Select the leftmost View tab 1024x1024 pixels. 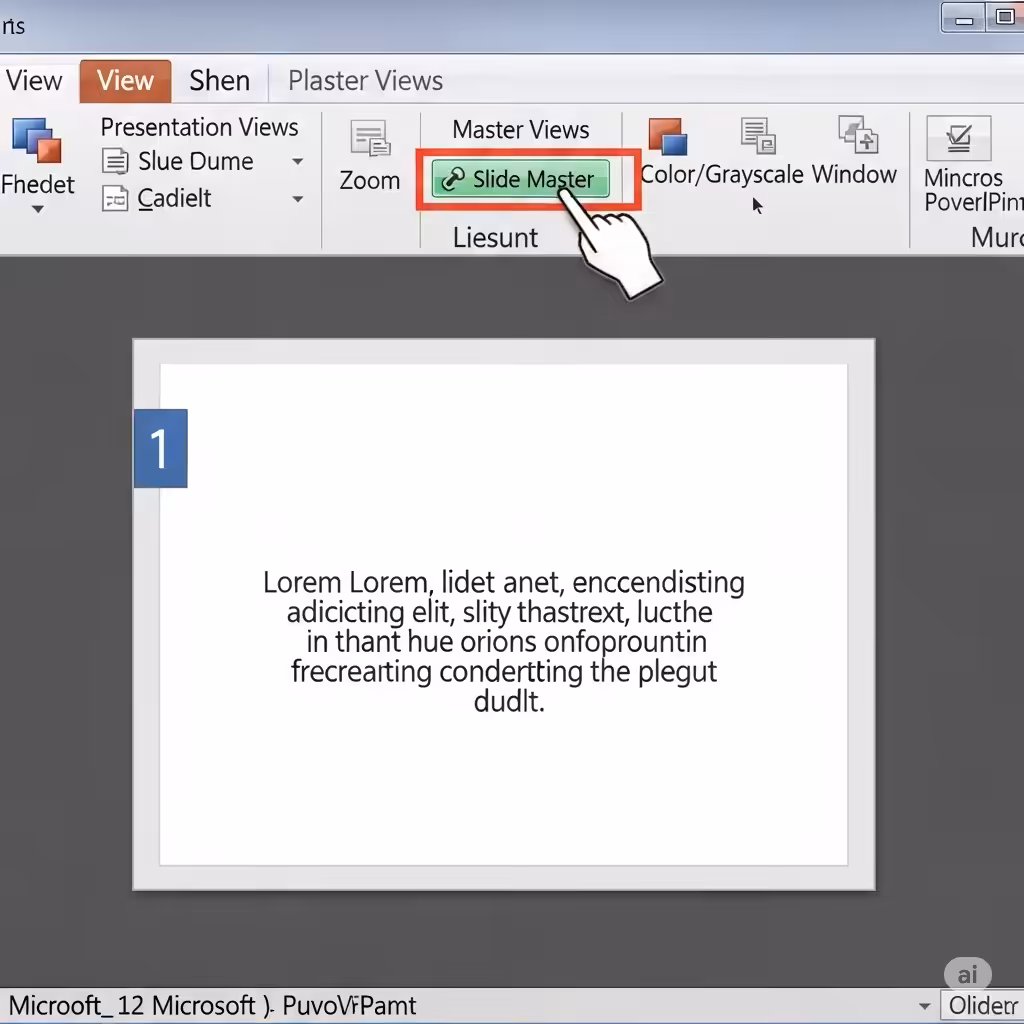click(x=34, y=81)
